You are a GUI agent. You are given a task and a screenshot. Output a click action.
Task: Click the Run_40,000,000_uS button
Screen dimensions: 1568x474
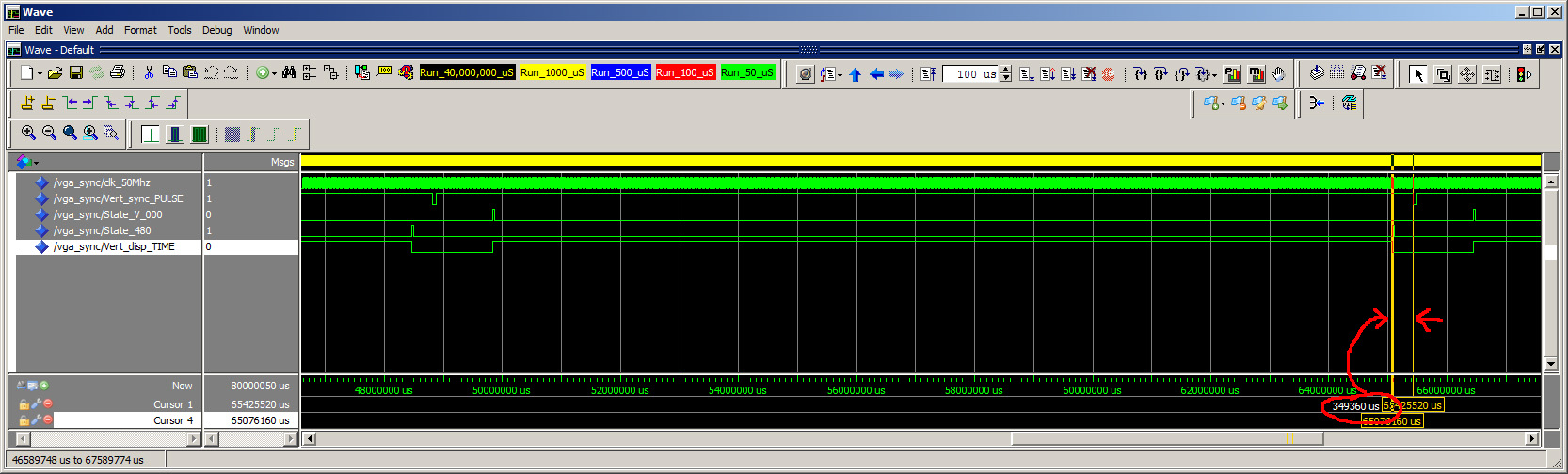pos(467,72)
